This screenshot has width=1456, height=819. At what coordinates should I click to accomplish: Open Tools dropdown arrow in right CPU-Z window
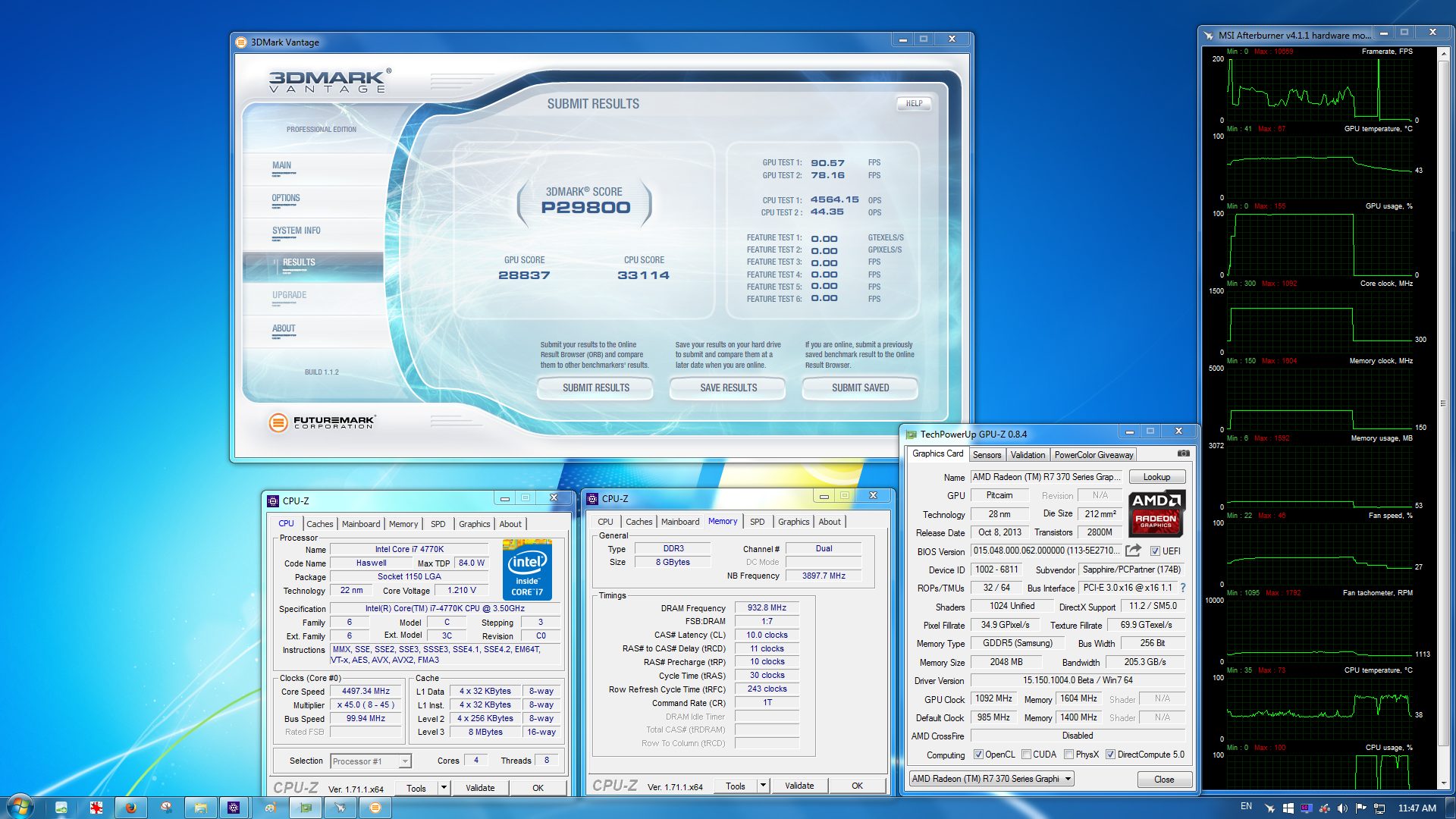click(763, 786)
